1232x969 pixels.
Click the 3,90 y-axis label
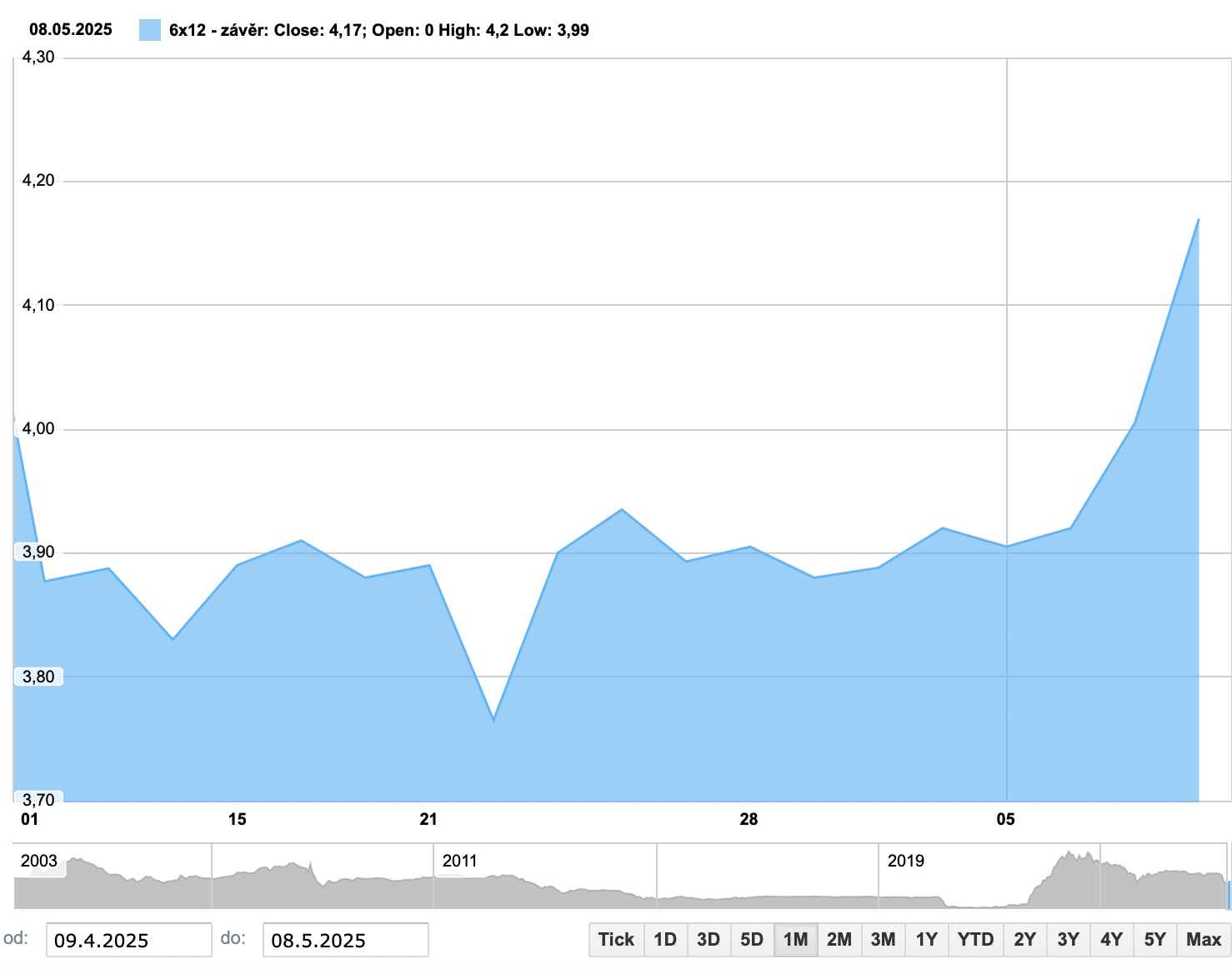point(38,552)
